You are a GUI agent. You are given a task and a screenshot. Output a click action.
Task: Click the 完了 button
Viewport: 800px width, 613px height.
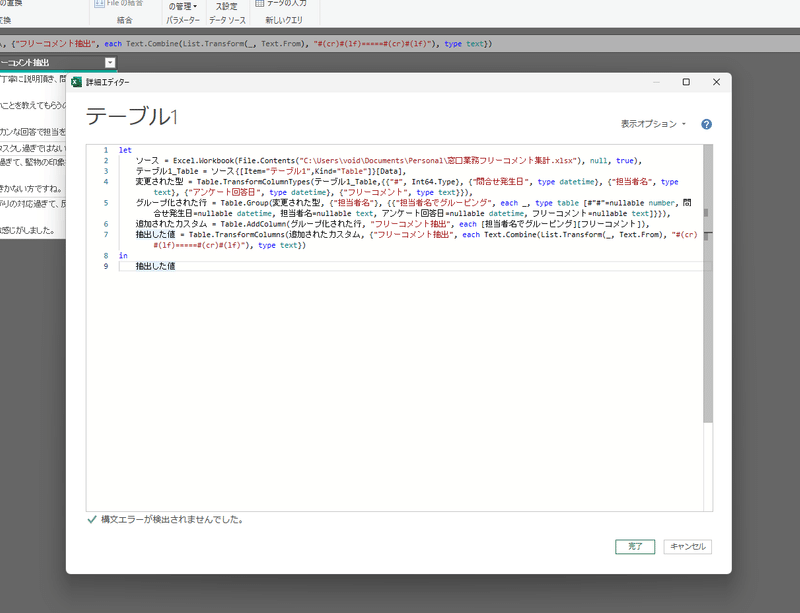635,547
